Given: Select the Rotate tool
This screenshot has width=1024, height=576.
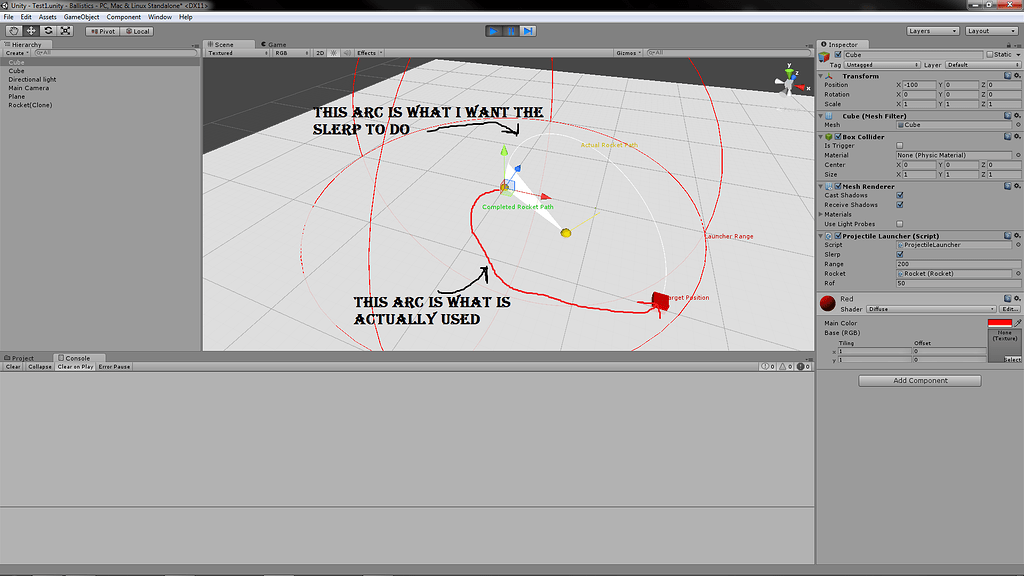Looking at the screenshot, I should pyautogui.click(x=48, y=31).
